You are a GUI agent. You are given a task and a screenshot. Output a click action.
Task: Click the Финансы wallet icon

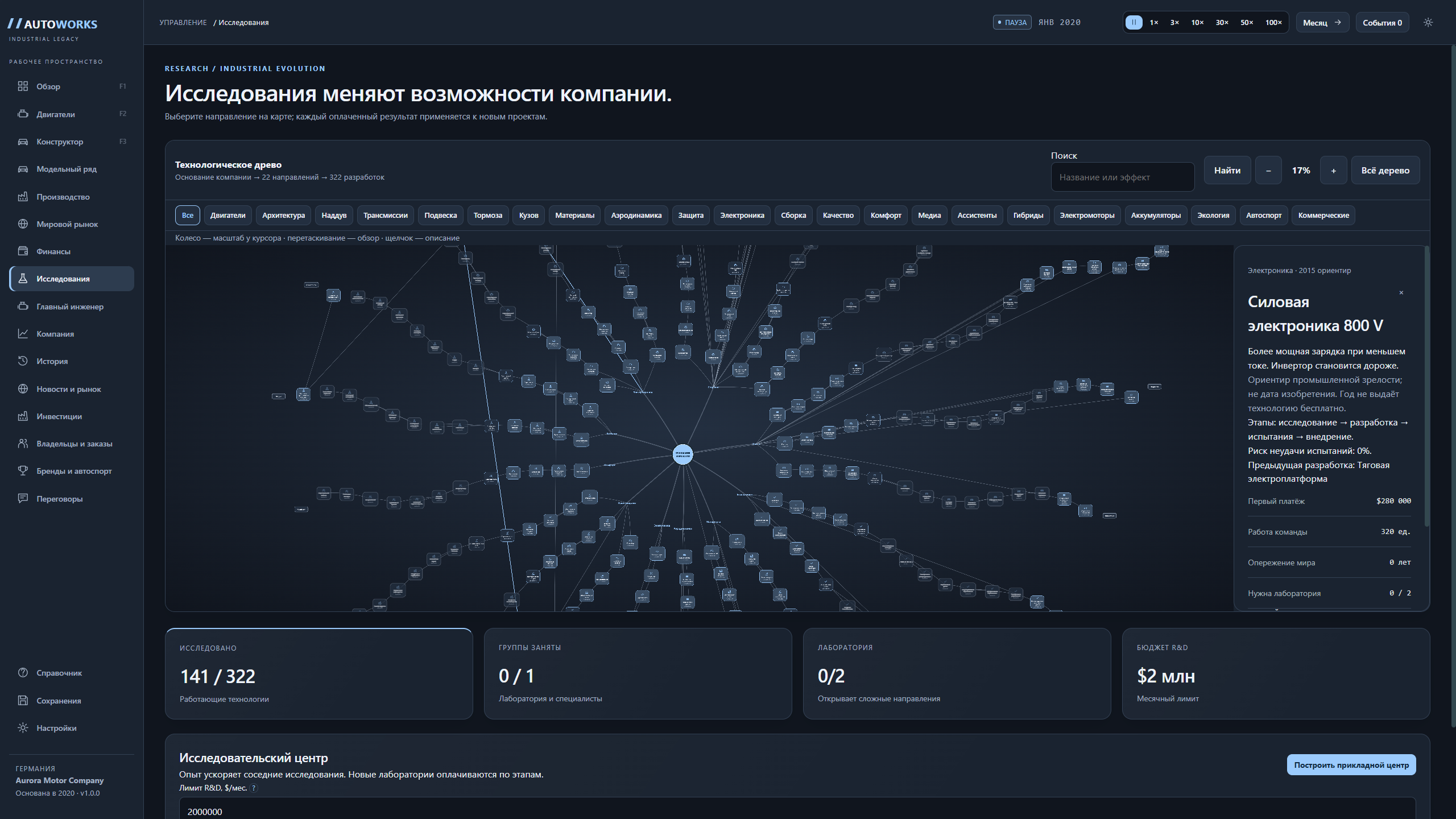point(23,251)
